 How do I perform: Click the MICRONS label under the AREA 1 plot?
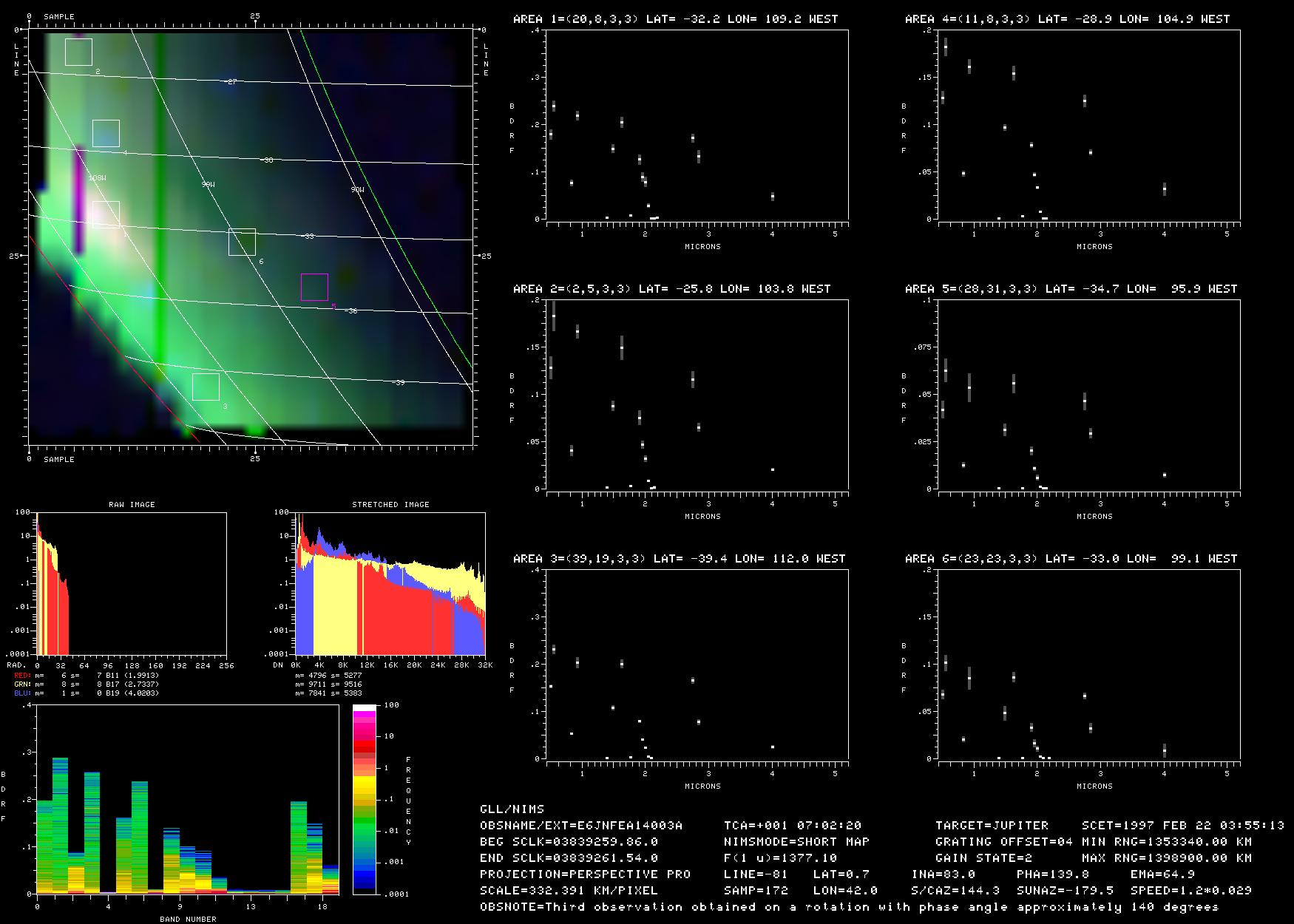(702, 247)
